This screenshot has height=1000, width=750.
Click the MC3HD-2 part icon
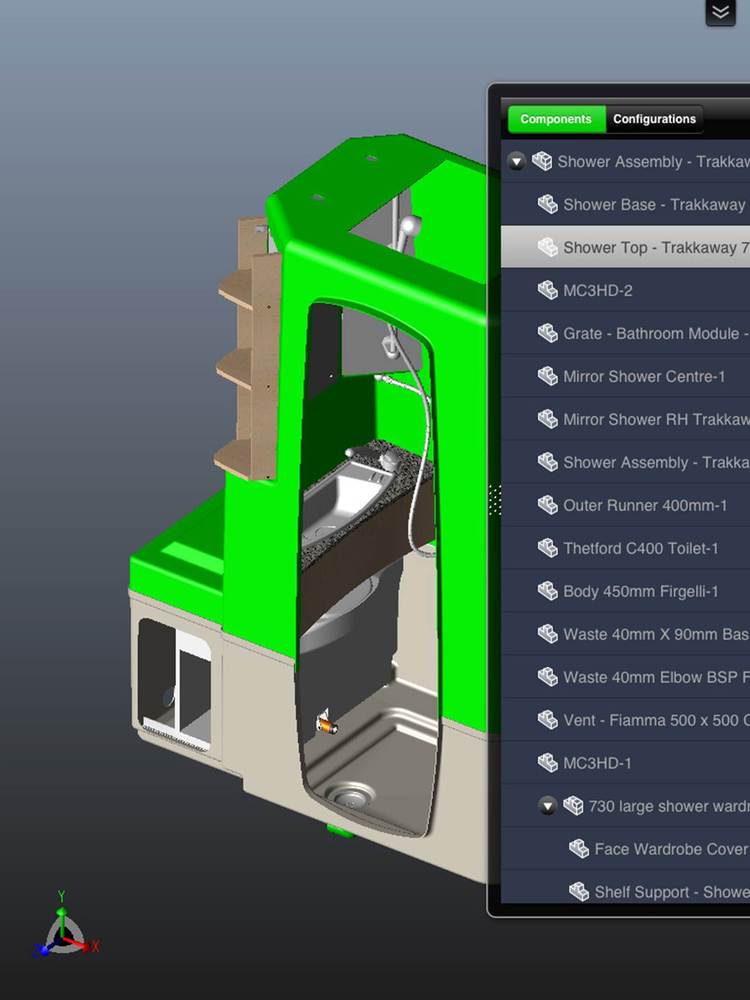(x=547, y=290)
